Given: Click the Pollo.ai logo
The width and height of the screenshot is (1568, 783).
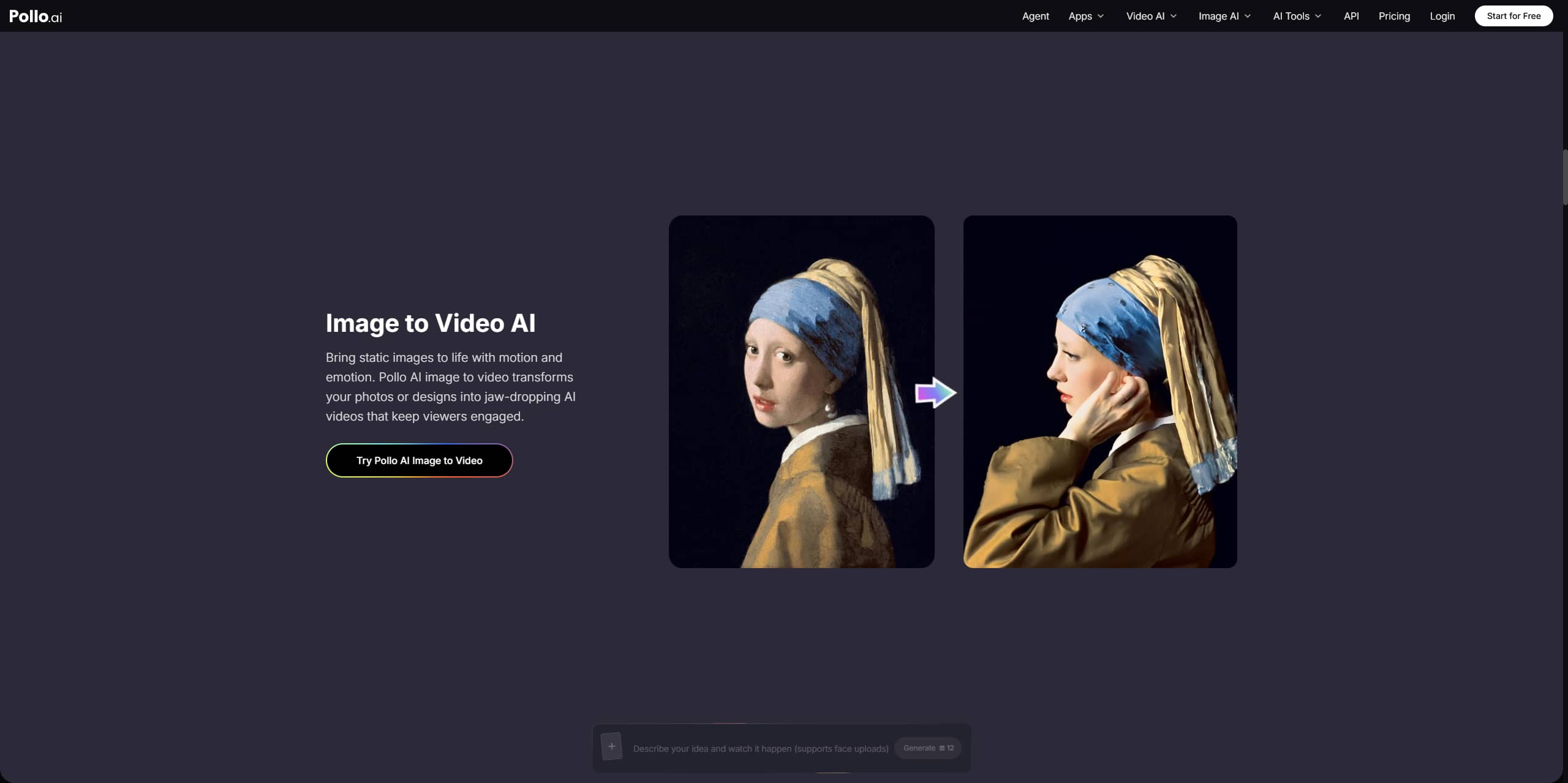Looking at the screenshot, I should (36, 16).
